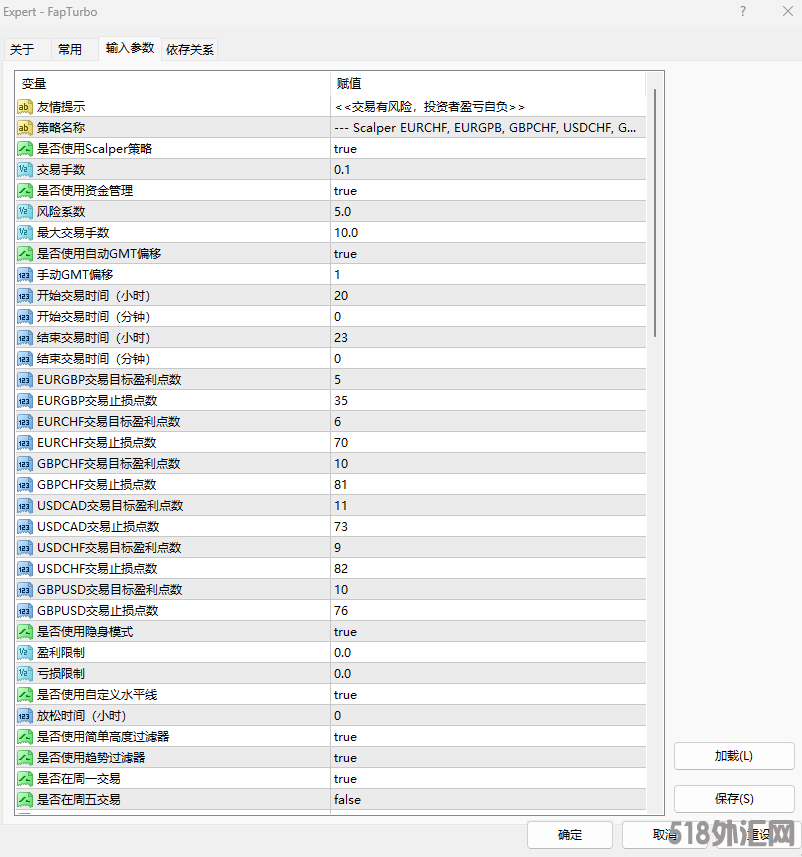Click the 变量 column header
The height and width of the screenshot is (857, 802).
pos(173,84)
